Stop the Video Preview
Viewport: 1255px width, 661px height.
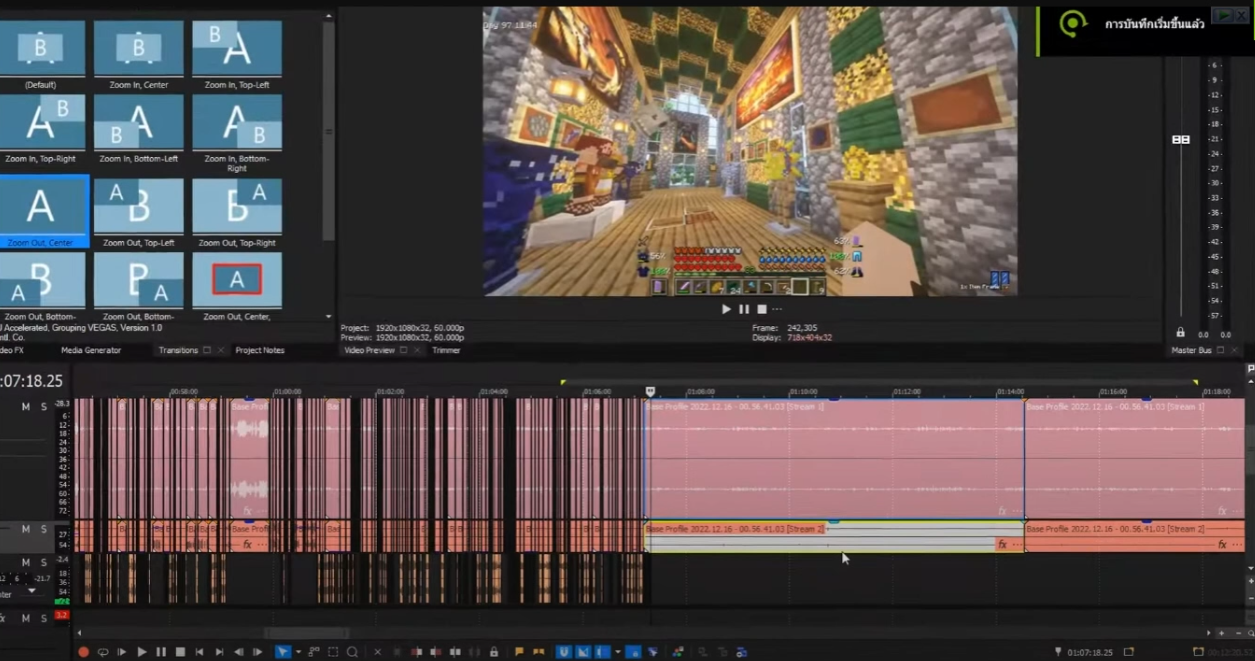[x=761, y=309]
